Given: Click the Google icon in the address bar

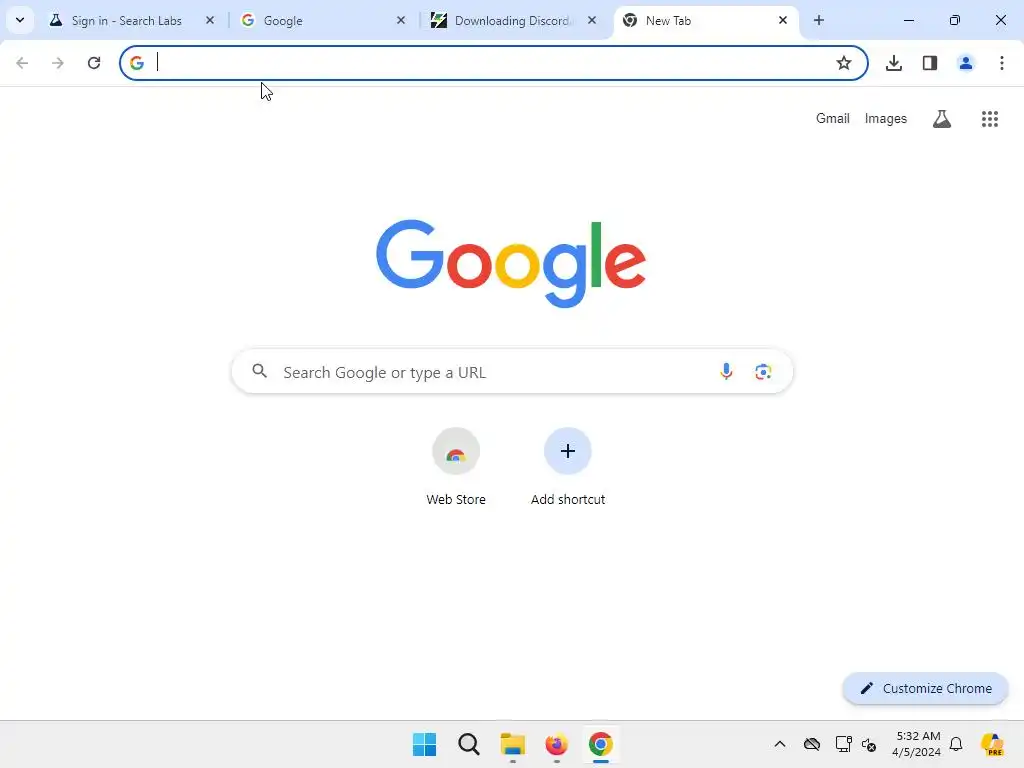Looking at the screenshot, I should click(137, 63).
